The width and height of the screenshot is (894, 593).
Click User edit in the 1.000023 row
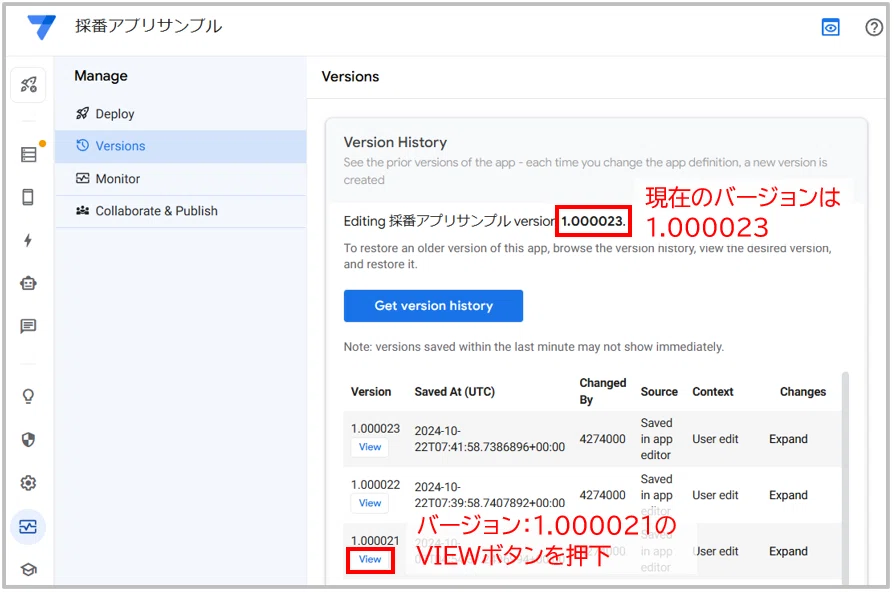pyautogui.click(x=715, y=439)
